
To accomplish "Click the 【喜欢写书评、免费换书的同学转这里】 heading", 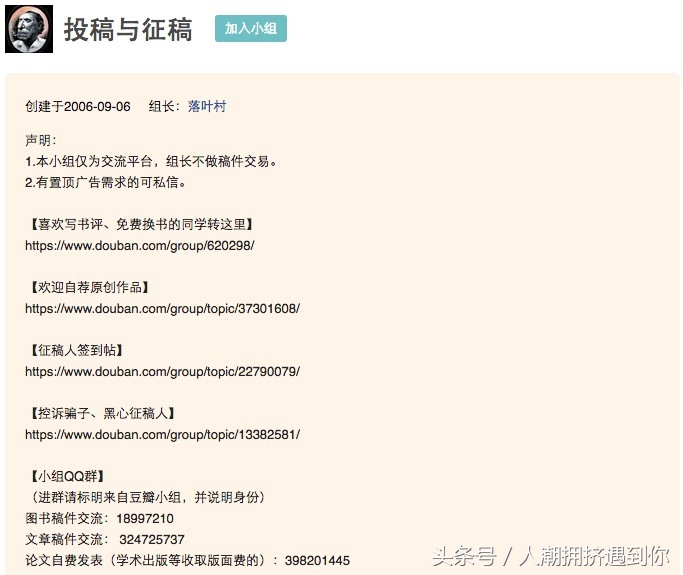I will point(142,224).
